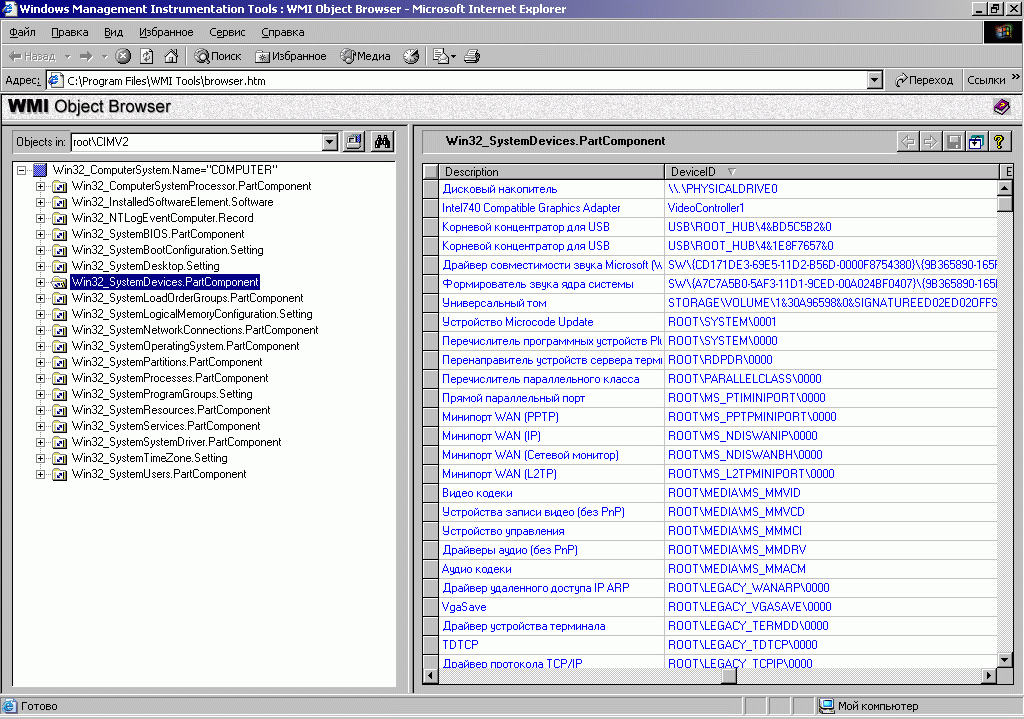Expand Win32_InstalledSoftwareElement.Software node
Screen dimensions: 1024x719
[x=40, y=202]
